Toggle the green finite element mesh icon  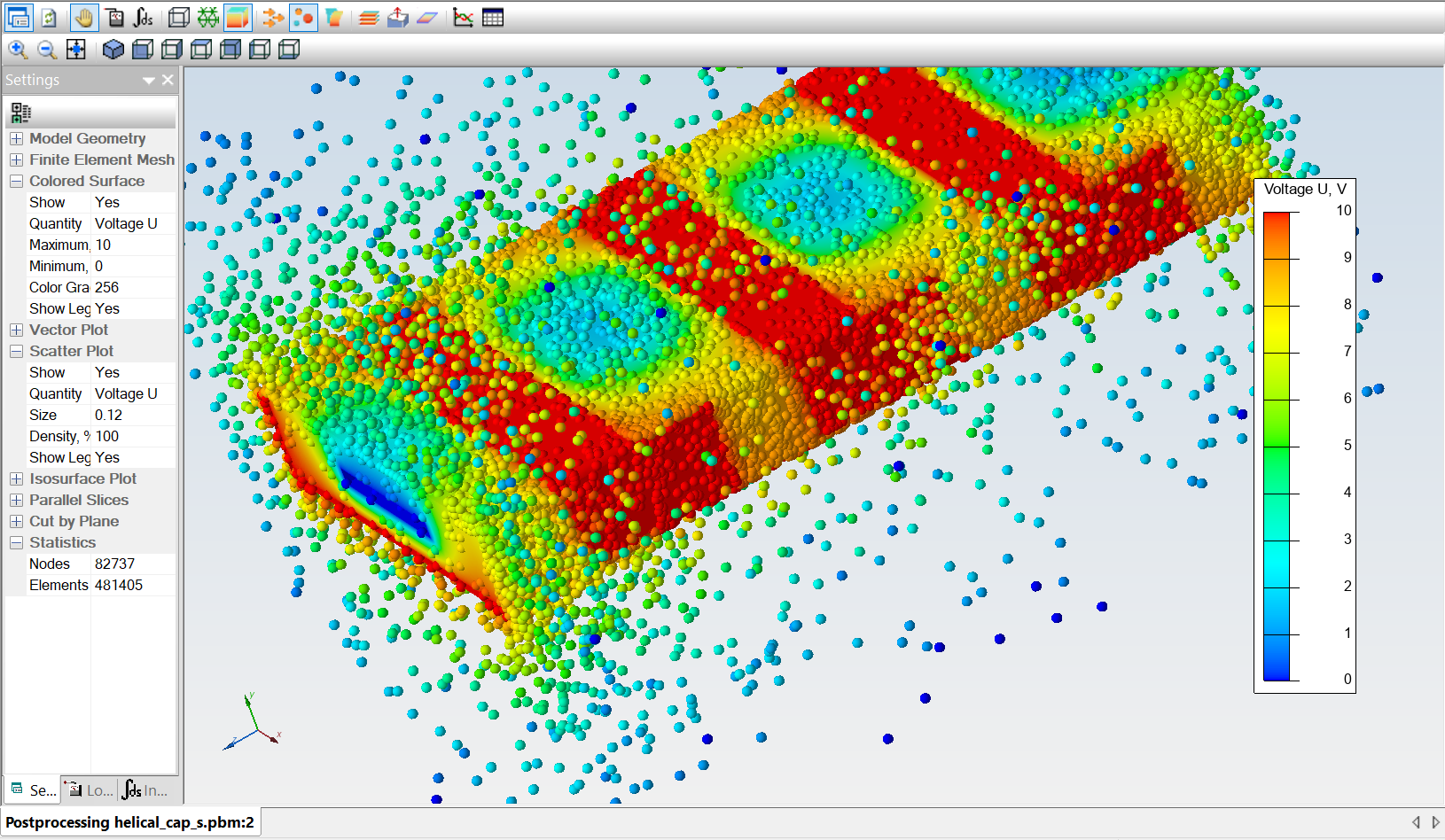(207, 18)
